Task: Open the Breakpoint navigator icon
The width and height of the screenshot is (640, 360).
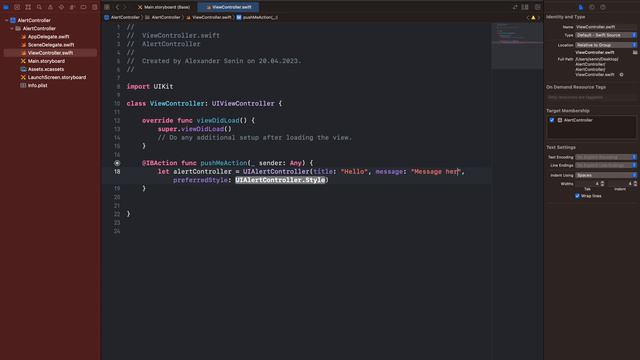Action: click(83, 7)
